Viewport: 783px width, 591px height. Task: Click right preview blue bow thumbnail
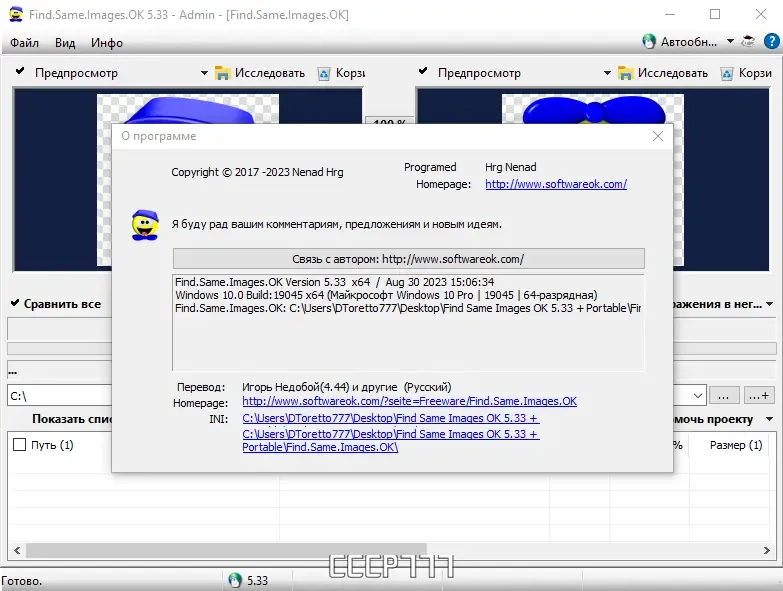(593, 109)
